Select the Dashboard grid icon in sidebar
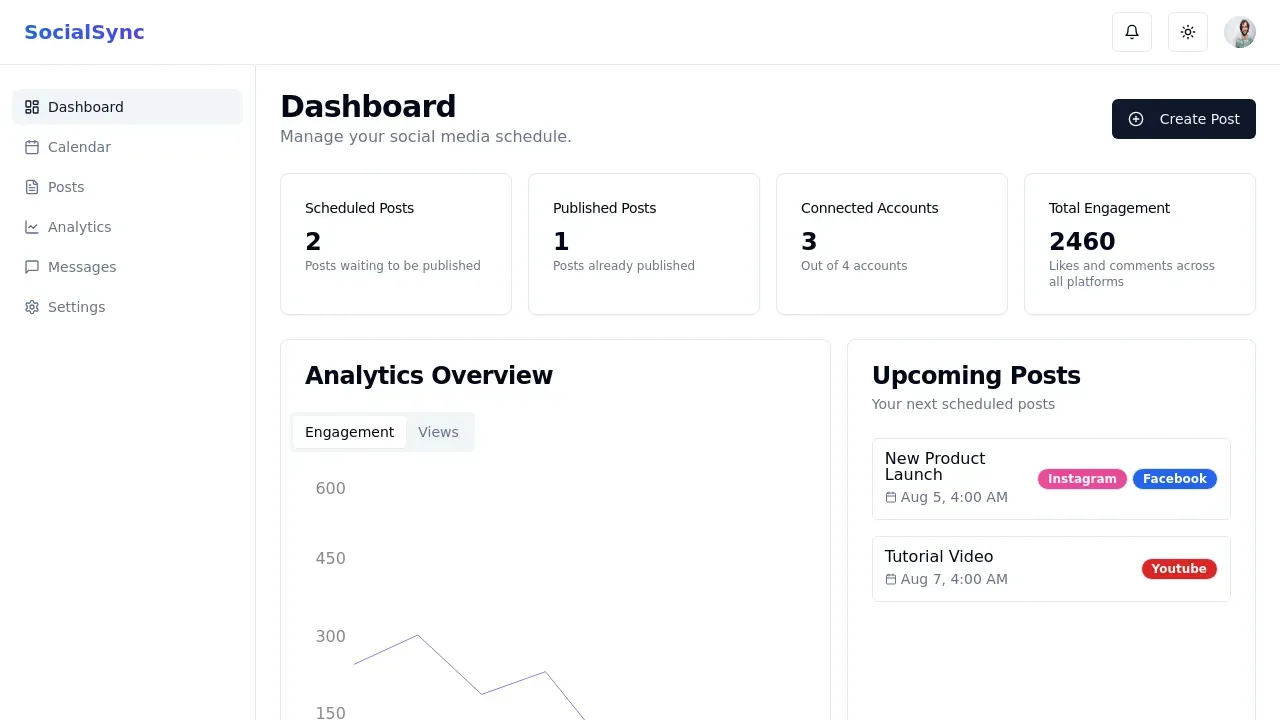Screen dimensions: 1280x720 tap(31, 107)
